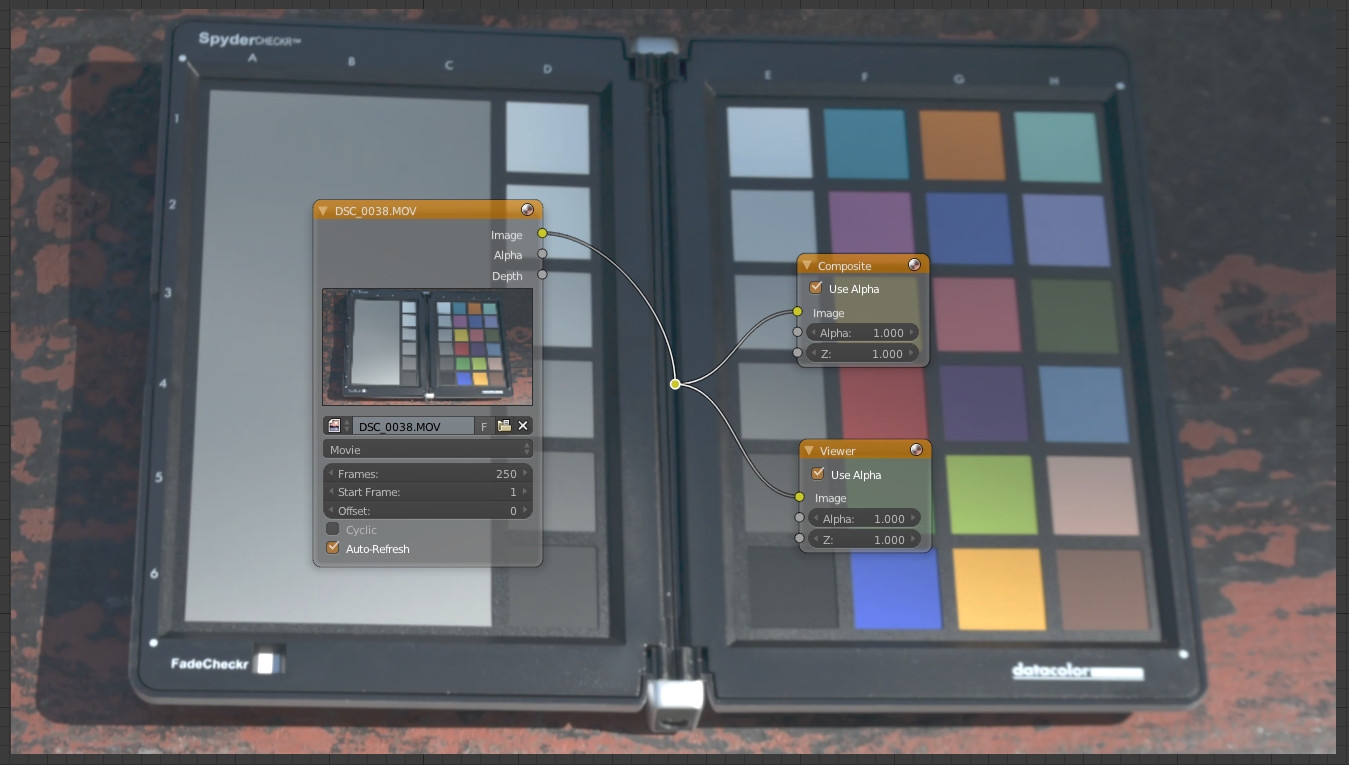Screen dimensions: 1349x765
Task: Open the image datablock browse icon
Action: tap(338, 426)
